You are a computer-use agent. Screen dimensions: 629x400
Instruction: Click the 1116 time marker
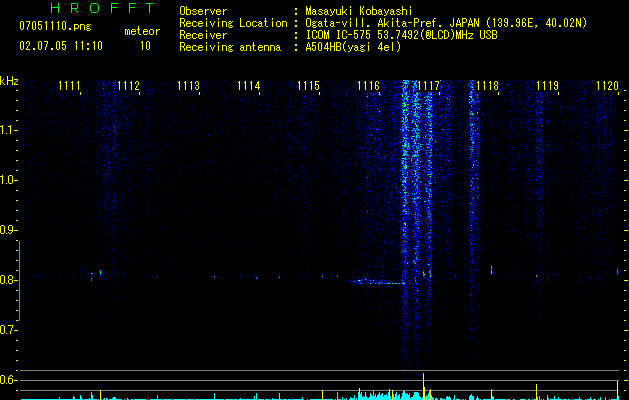pyautogui.click(x=368, y=86)
